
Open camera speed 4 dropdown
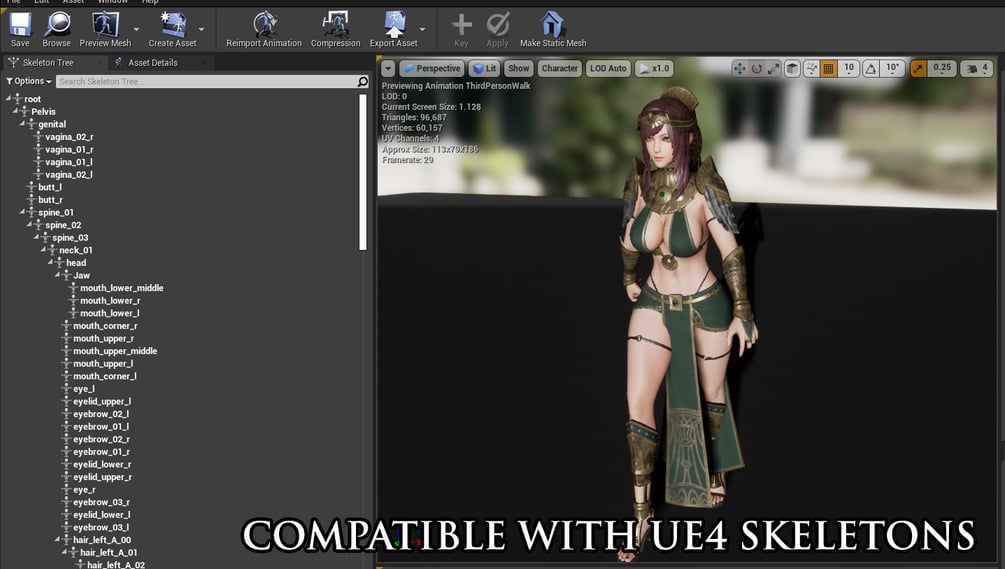click(x=985, y=69)
